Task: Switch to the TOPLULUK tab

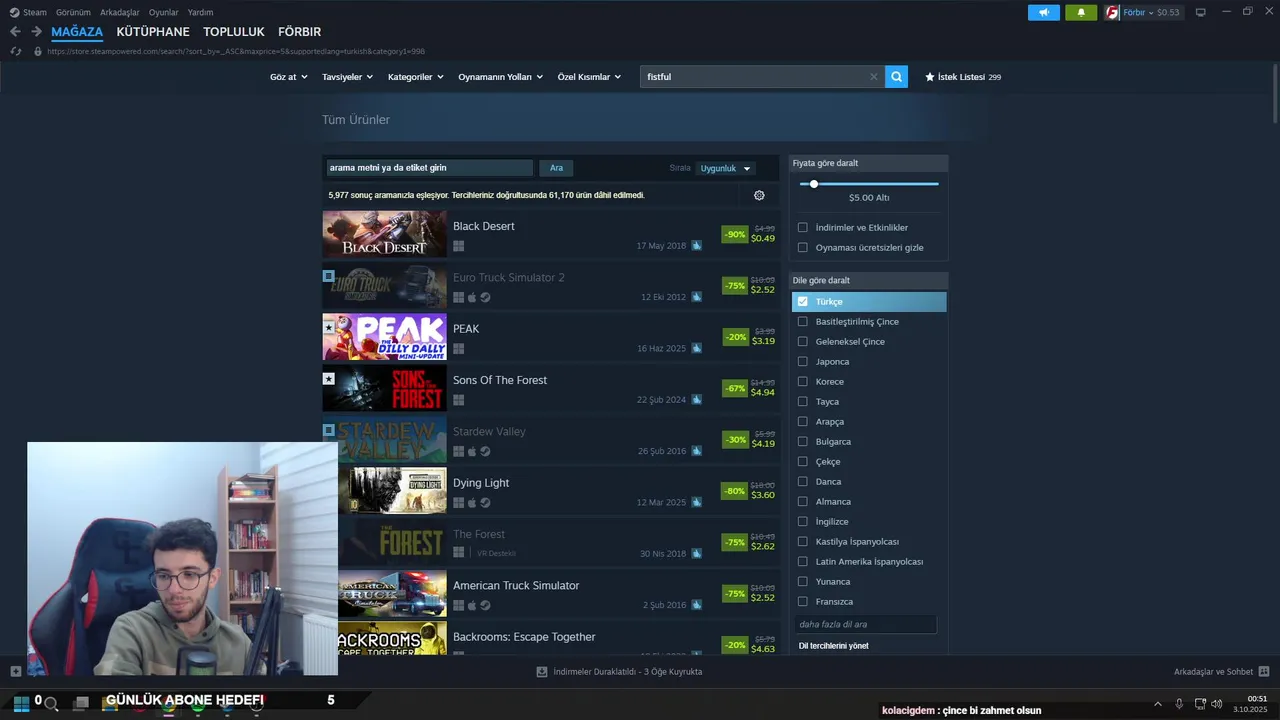Action: click(x=234, y=32)
